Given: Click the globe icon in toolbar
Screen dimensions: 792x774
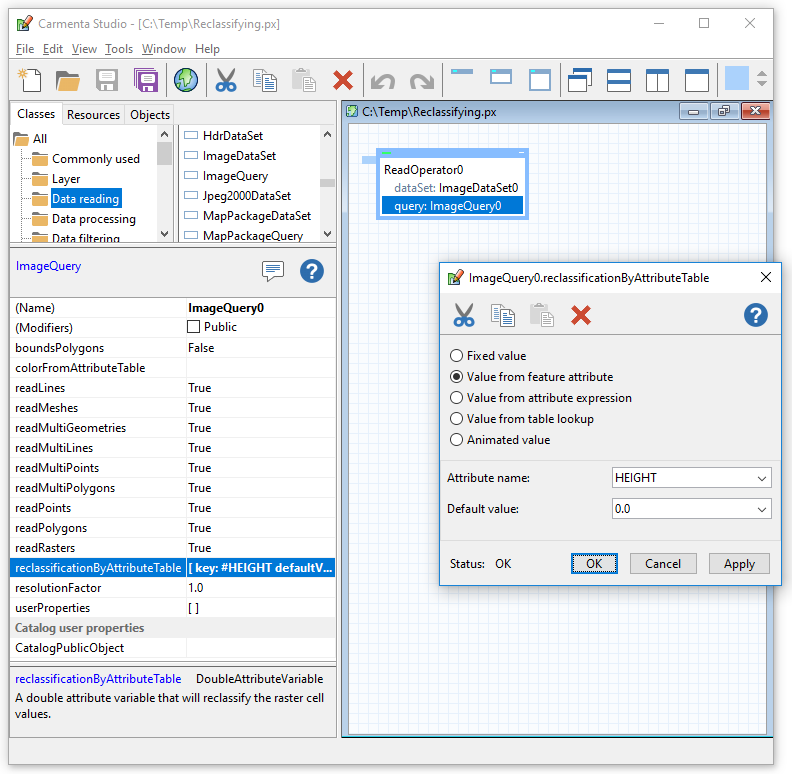Looking at the screenshot, I should (x=185, y=80).
